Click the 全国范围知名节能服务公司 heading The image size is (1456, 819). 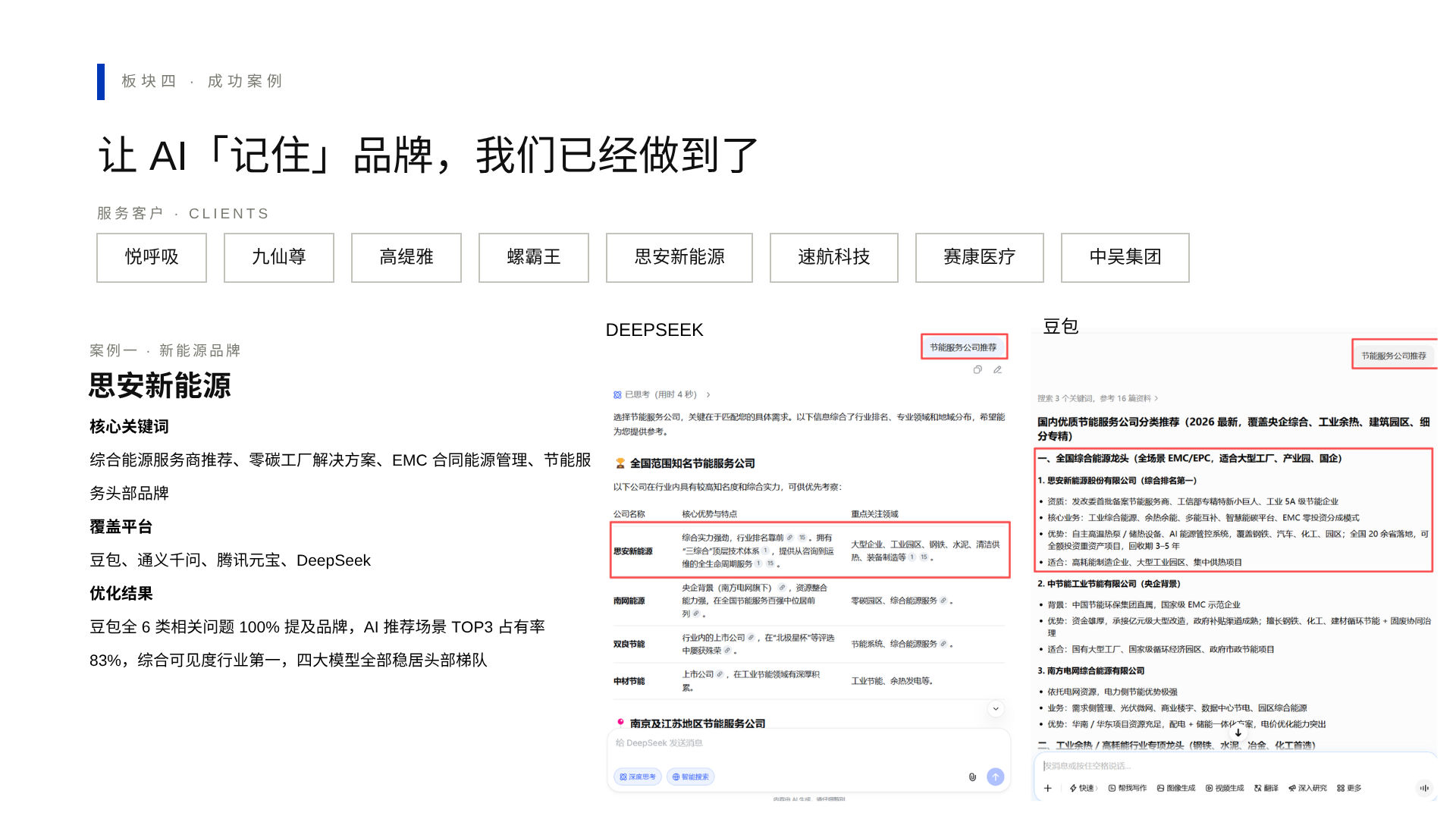[692, 463]
